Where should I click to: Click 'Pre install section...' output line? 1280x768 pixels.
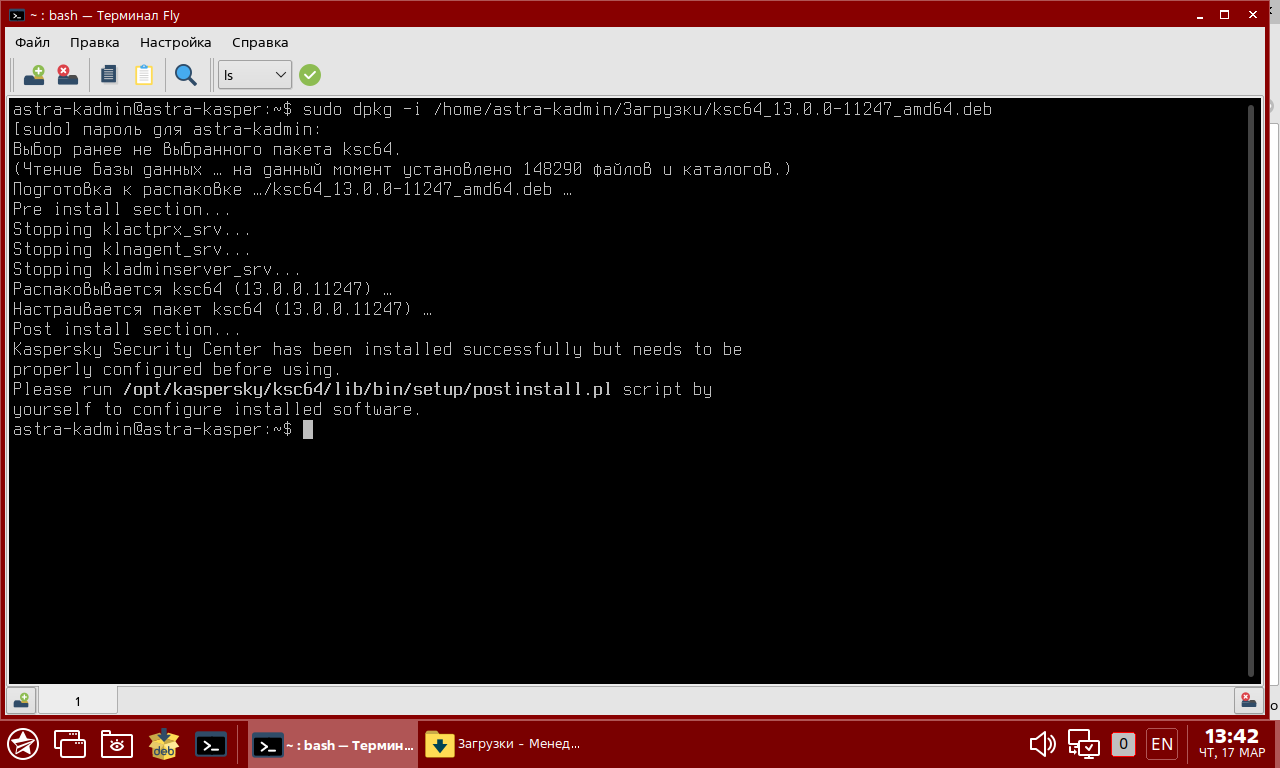tap(122, 209)
